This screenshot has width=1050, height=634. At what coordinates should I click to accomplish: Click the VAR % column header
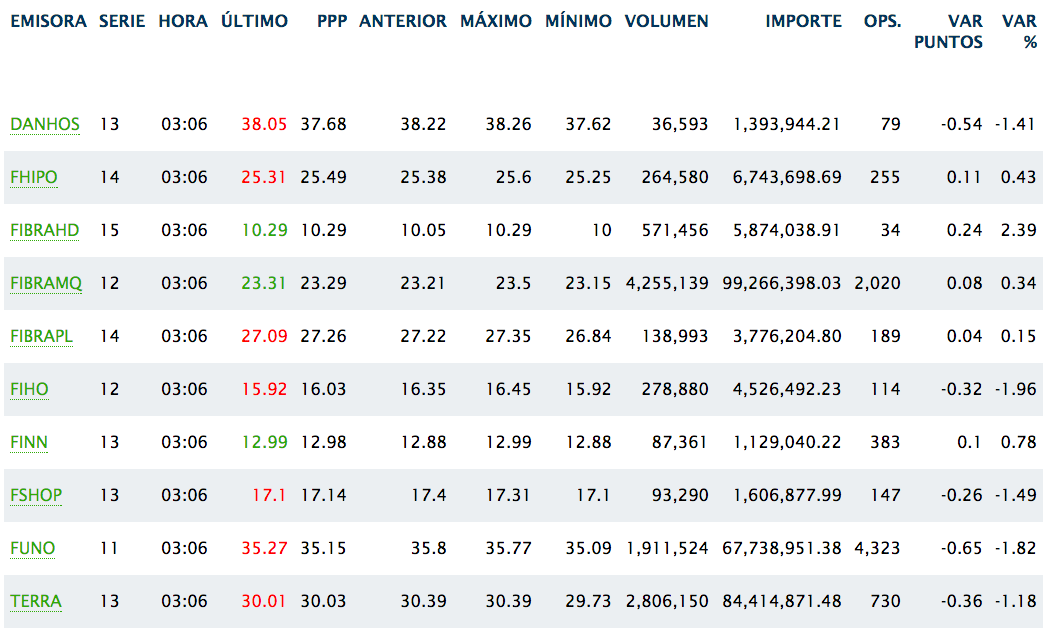(1019, 31)
